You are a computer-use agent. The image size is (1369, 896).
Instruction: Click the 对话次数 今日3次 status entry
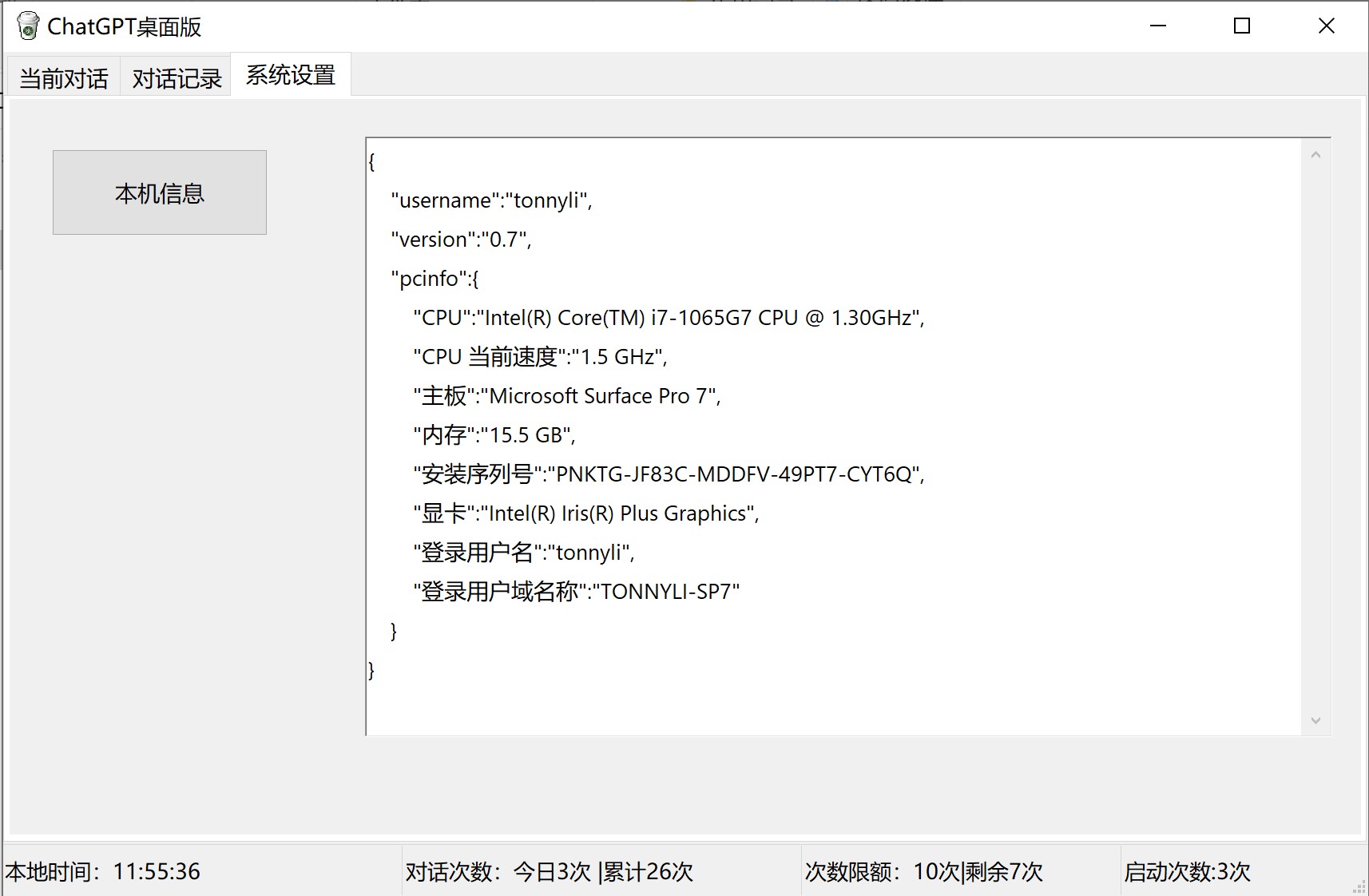point(550,871)
